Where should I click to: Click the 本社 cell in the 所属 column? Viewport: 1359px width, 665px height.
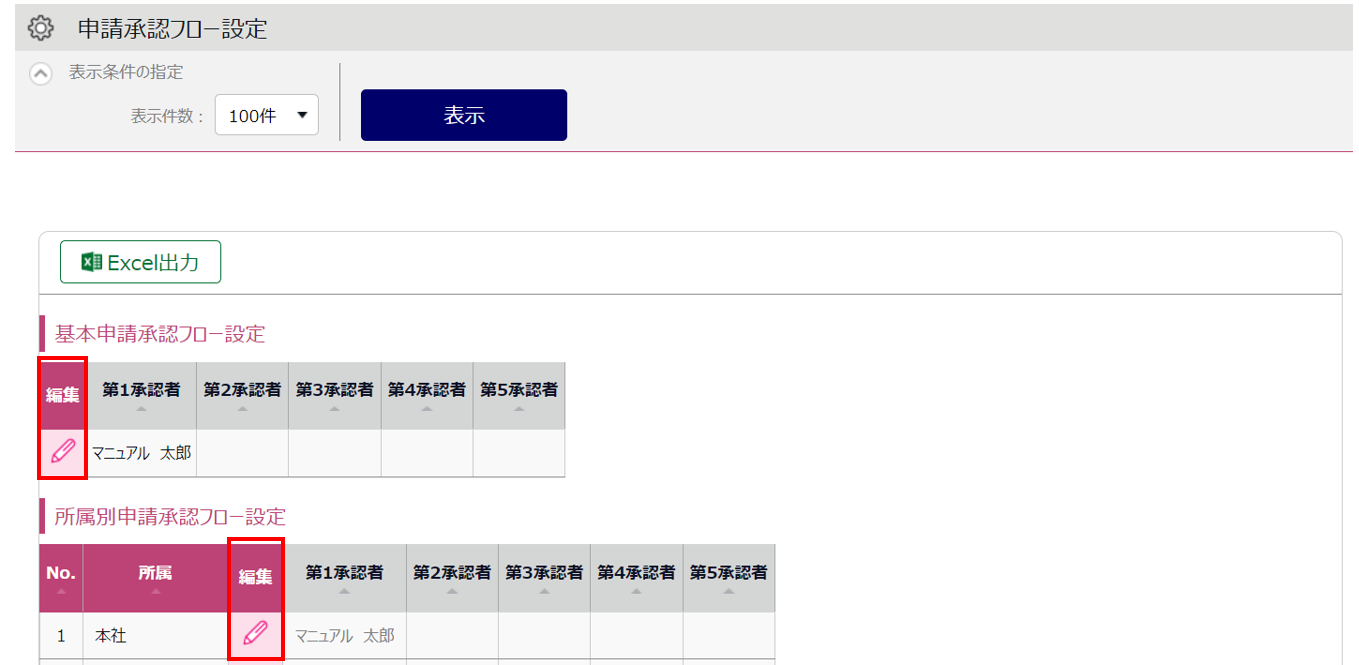(x=155, y=635)
